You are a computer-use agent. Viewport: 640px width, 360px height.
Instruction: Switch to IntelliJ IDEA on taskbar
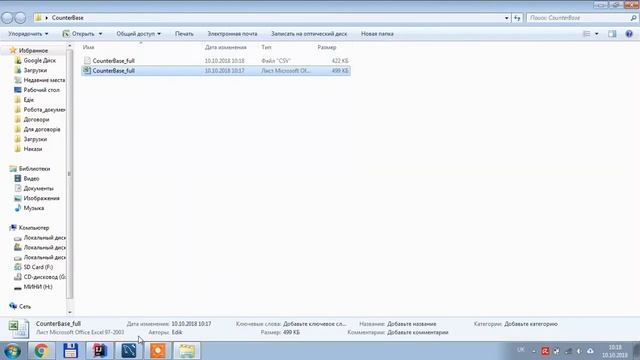click(100, 351)
